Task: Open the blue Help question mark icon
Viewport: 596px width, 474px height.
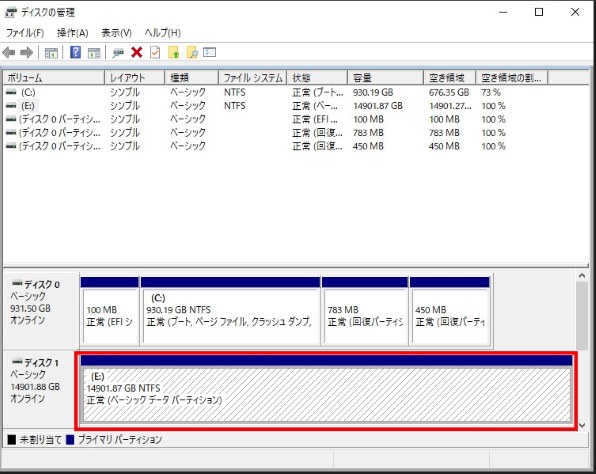Action: tap(75, 52)
